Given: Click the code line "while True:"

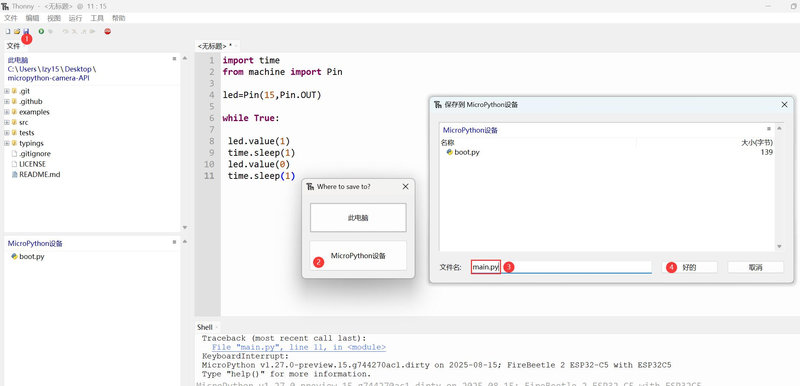Looking at the screenshot, I should tap(251, 118).
